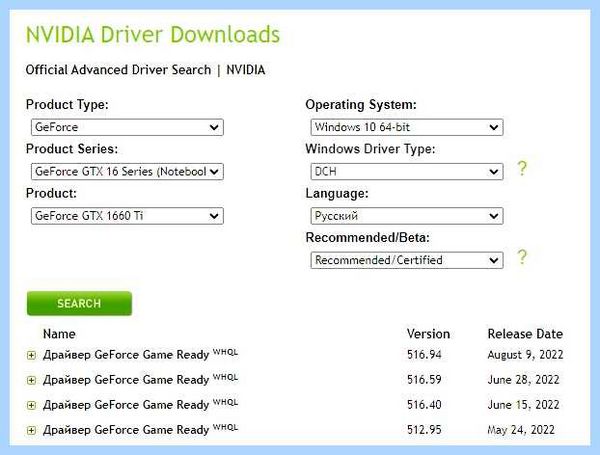Open the Product Series dropdown
Image resolution: width=600 pixels, height=455 pixels.
pos(127,171)
